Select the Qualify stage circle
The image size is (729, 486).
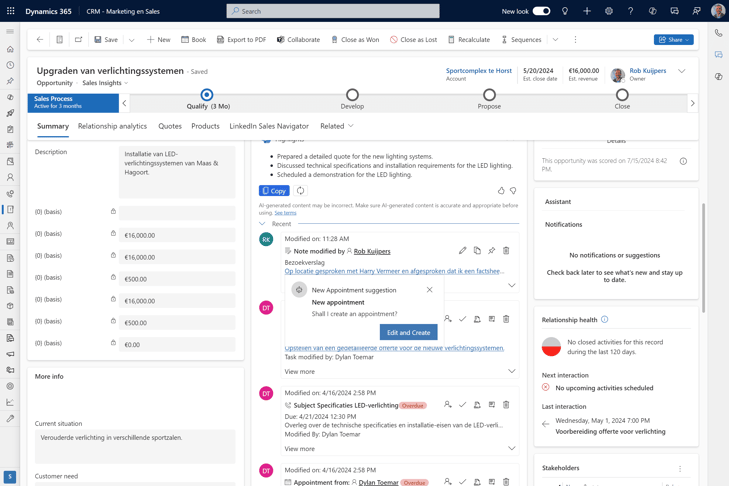pos(206,95)
